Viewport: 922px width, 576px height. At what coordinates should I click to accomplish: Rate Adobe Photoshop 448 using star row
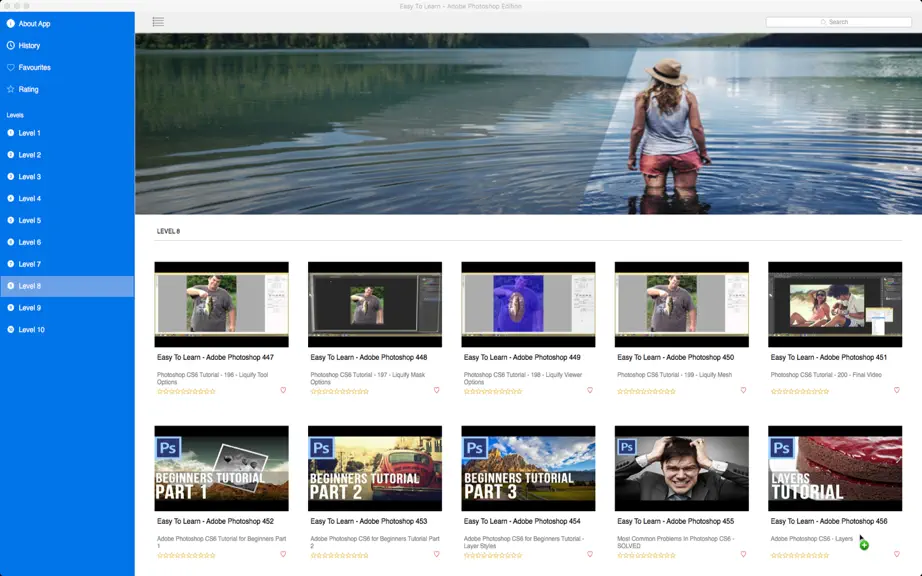pyautogui.click(x=339, y=391)
